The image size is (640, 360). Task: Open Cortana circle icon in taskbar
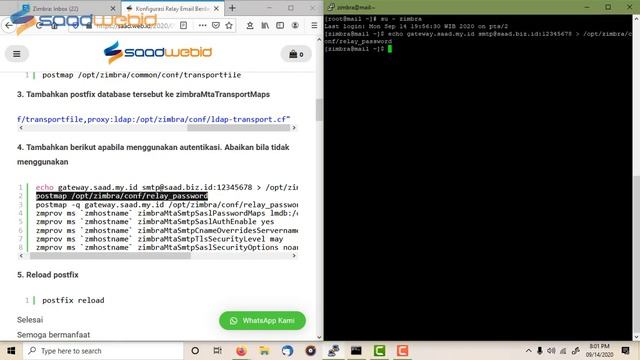click(x=195, y=351)
